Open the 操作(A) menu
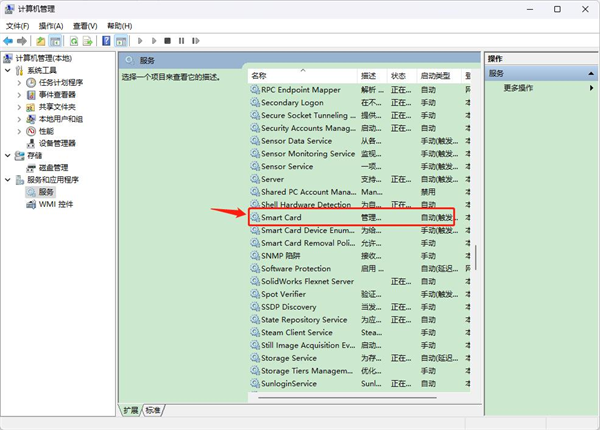600x430 pixels. point(51,26)
